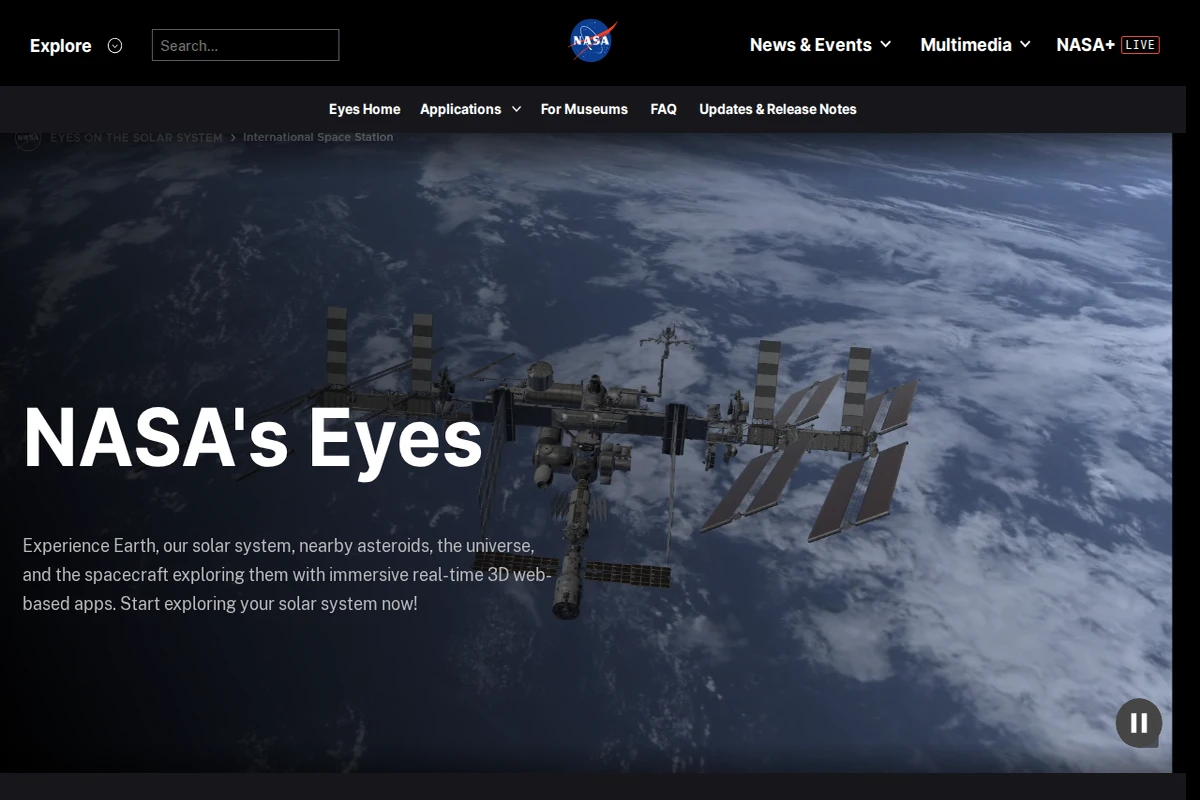Click the NASA logo in header

[593, 42]
